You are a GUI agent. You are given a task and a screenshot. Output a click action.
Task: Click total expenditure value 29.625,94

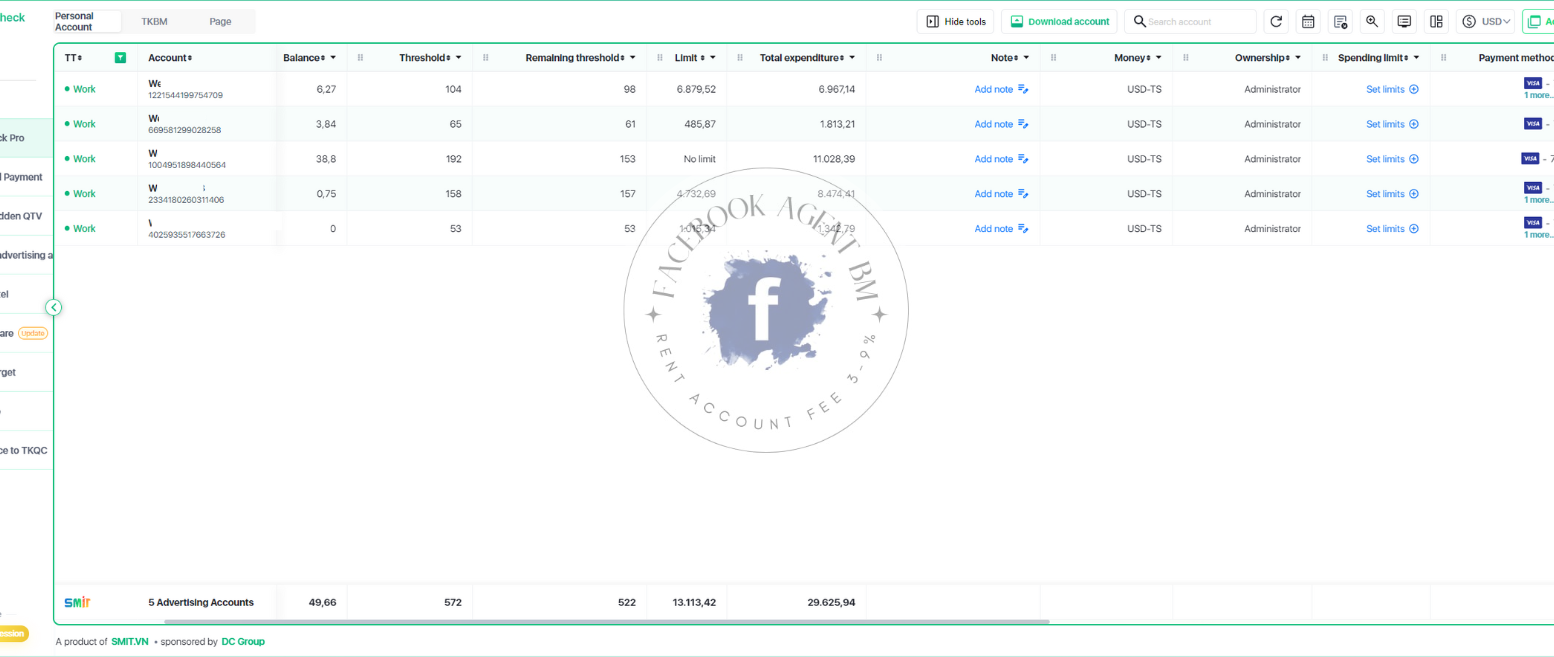click(831, 603)
